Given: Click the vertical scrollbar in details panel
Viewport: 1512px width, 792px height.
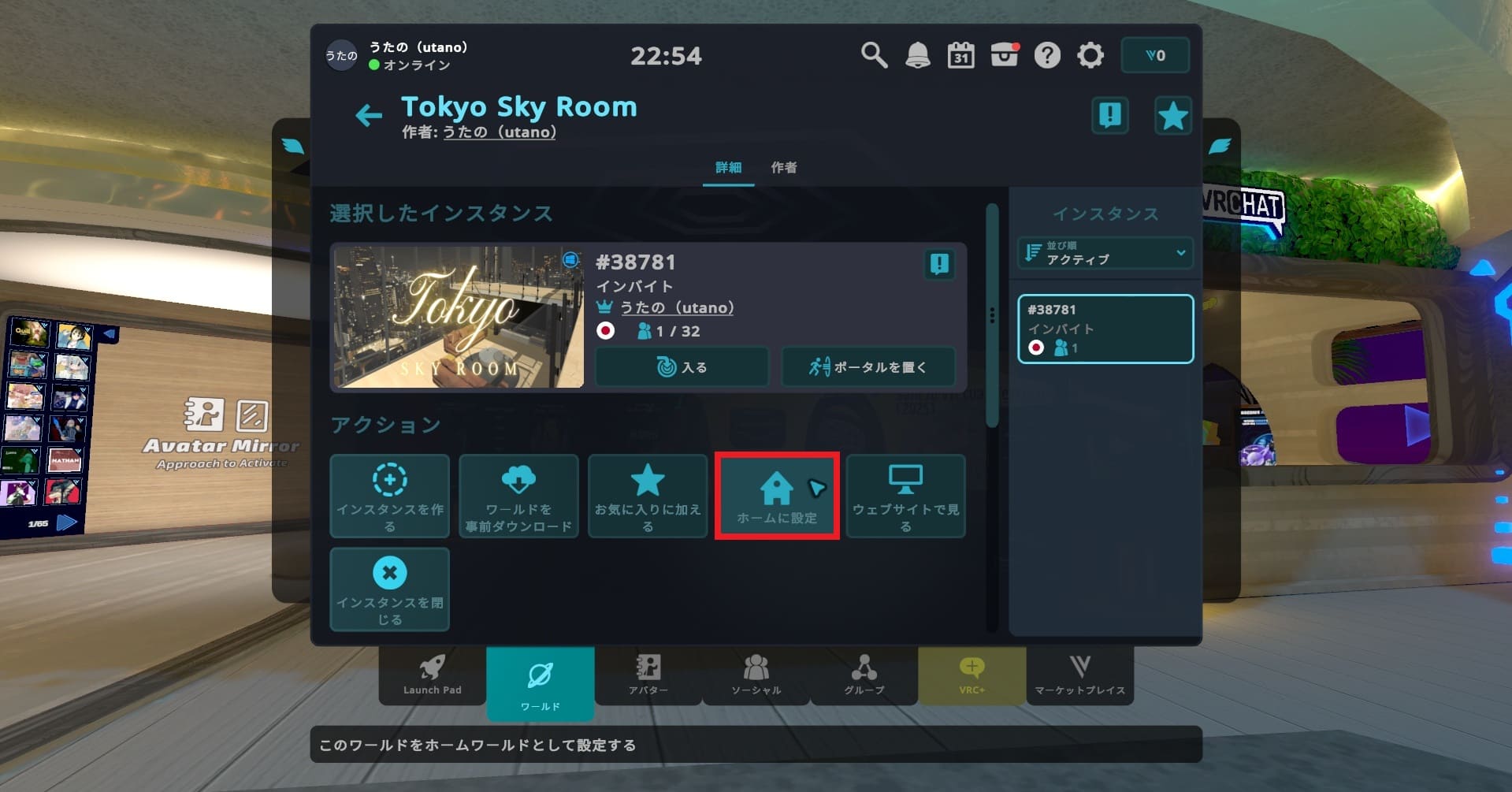Looking at the screenshot, I should tap(992, 315).
